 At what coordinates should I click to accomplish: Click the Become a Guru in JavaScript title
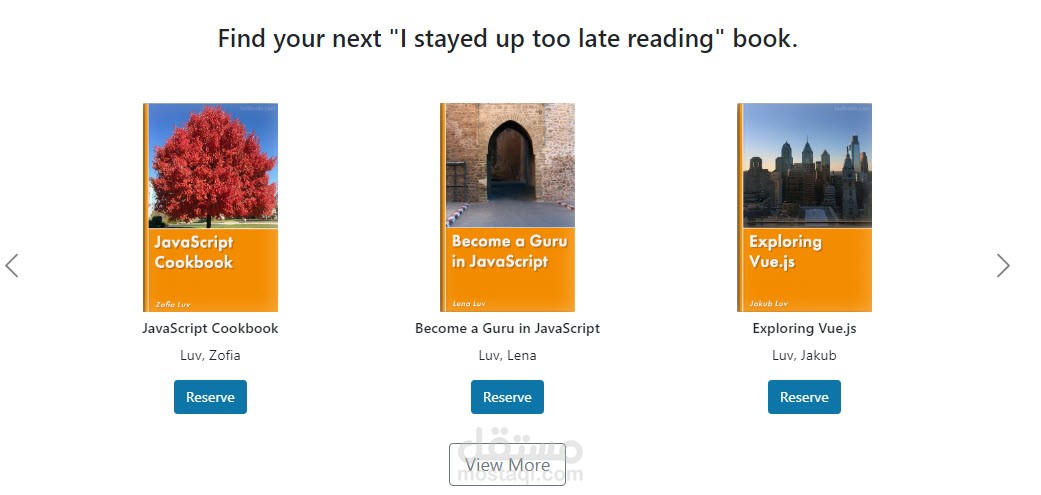(507, 328)
